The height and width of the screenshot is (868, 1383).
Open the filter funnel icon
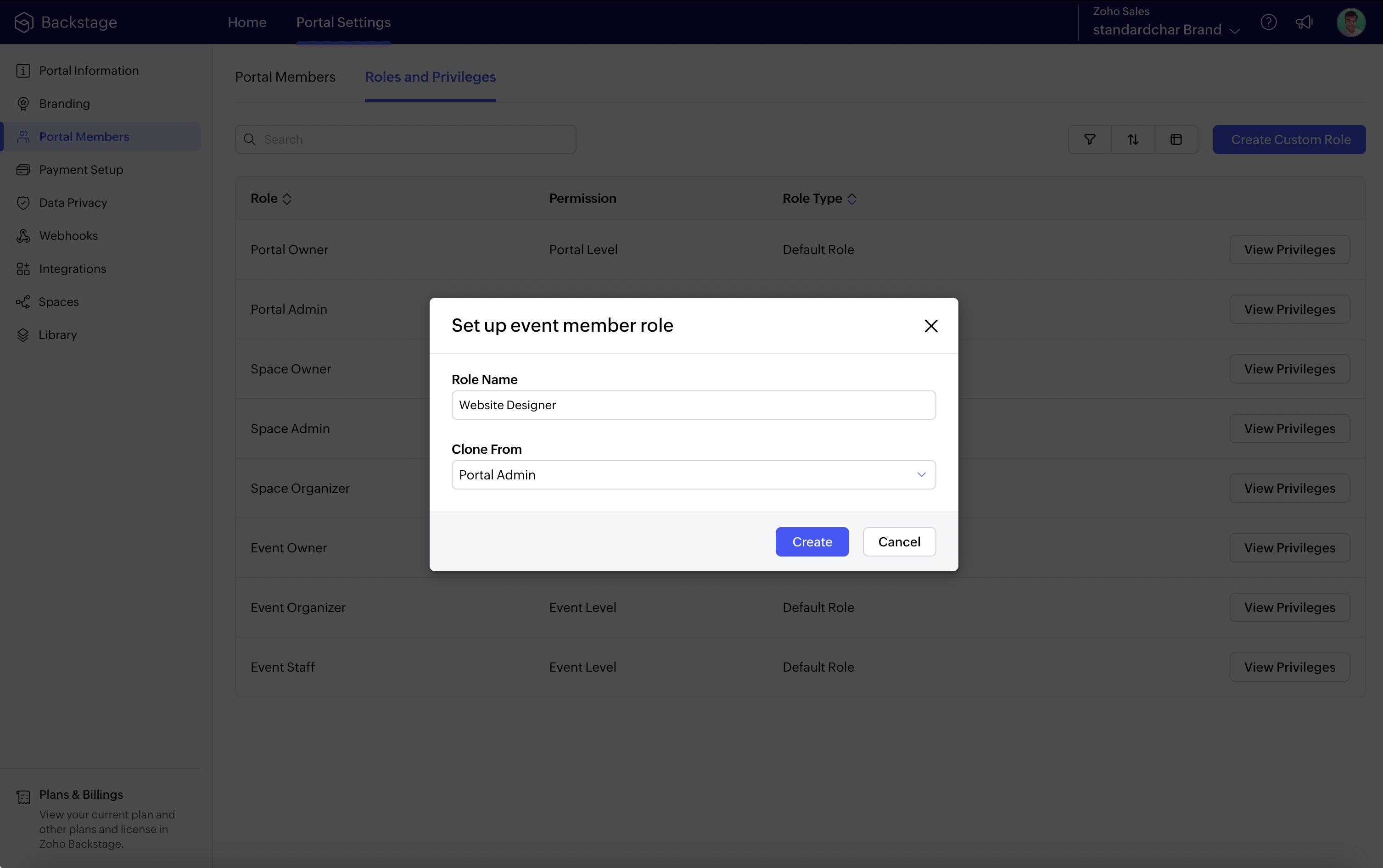point(1090,139)
